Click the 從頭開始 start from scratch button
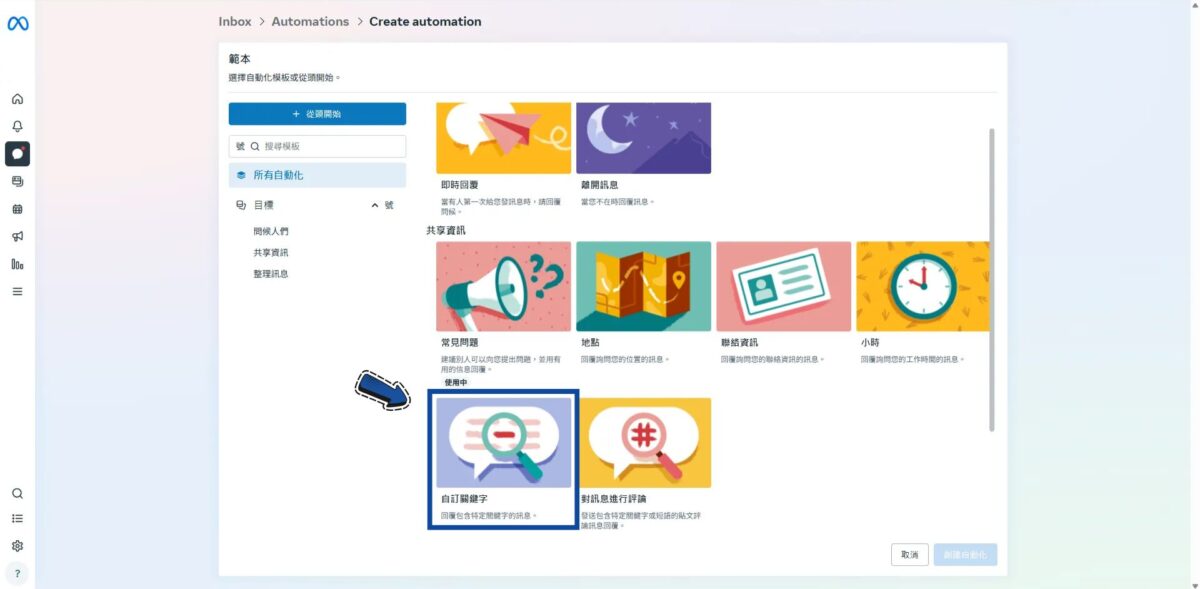Image resolution: width=1200 pixels, height=589 pixels. pos(317,114)
